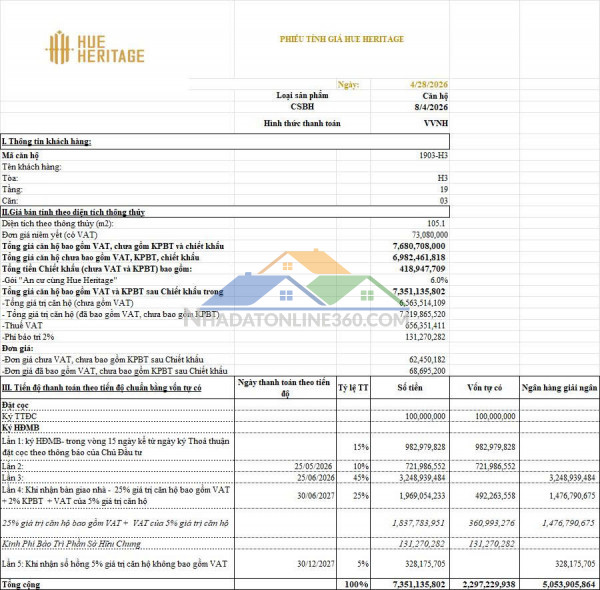600x590 pixels.
Task: Select the 'Tổng cộng' row label
Action: 21,585
